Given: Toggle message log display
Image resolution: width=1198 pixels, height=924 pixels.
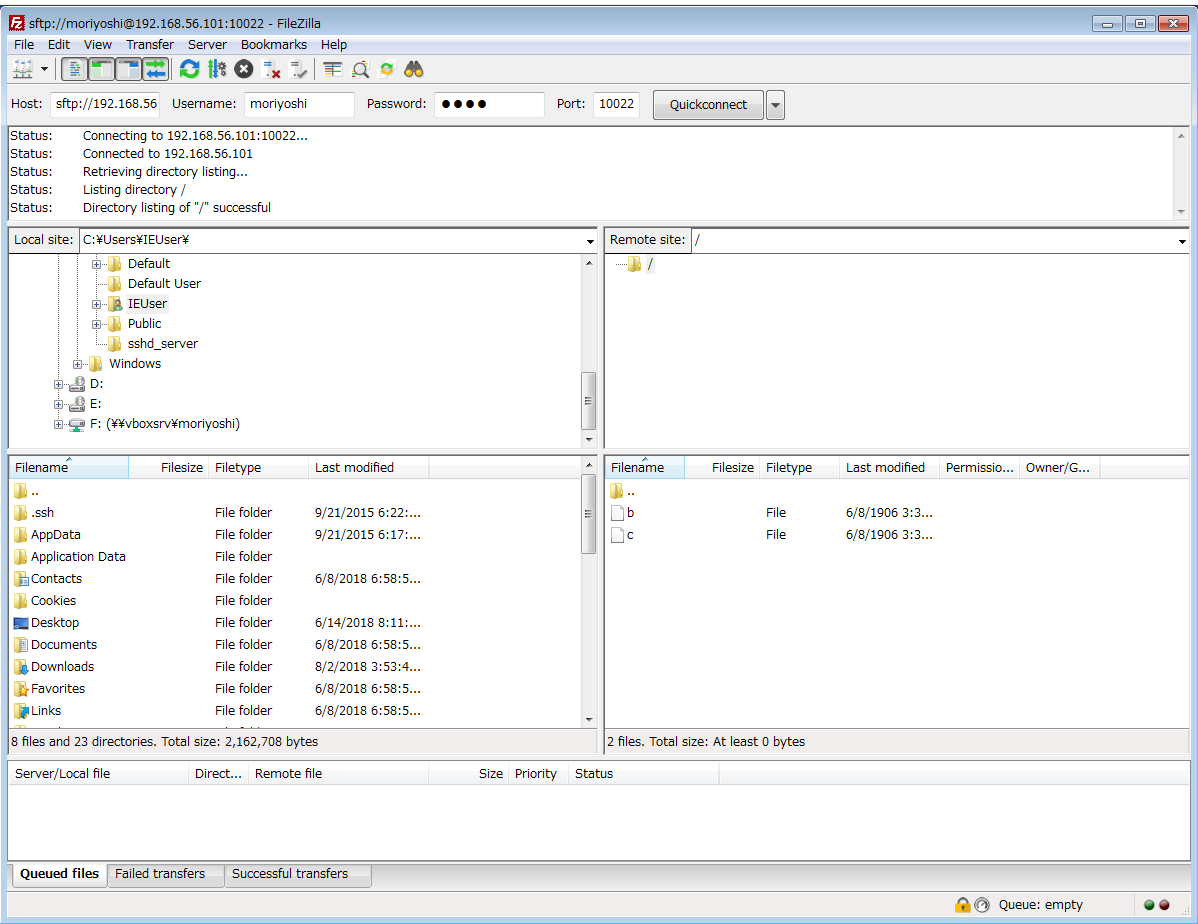Looking at the screenshot, I should pos(74,70).
